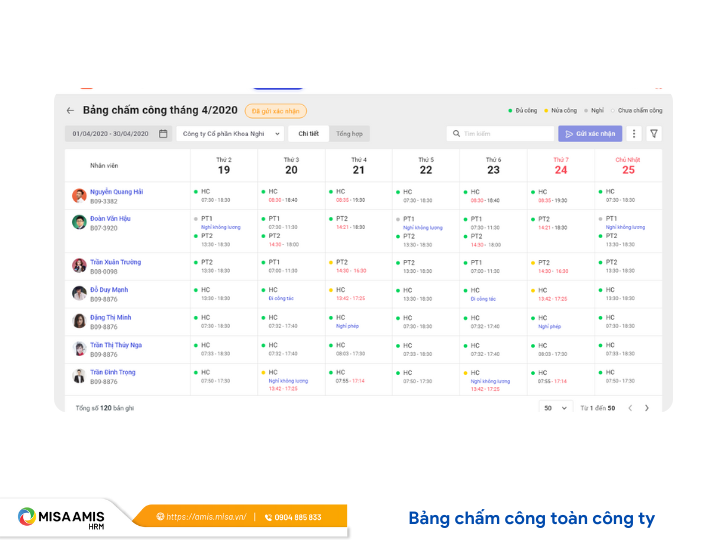The height and width of the screenshot is (540, 720).
Task: Switch to the Chi tiết tab
Action: [308, 133]
